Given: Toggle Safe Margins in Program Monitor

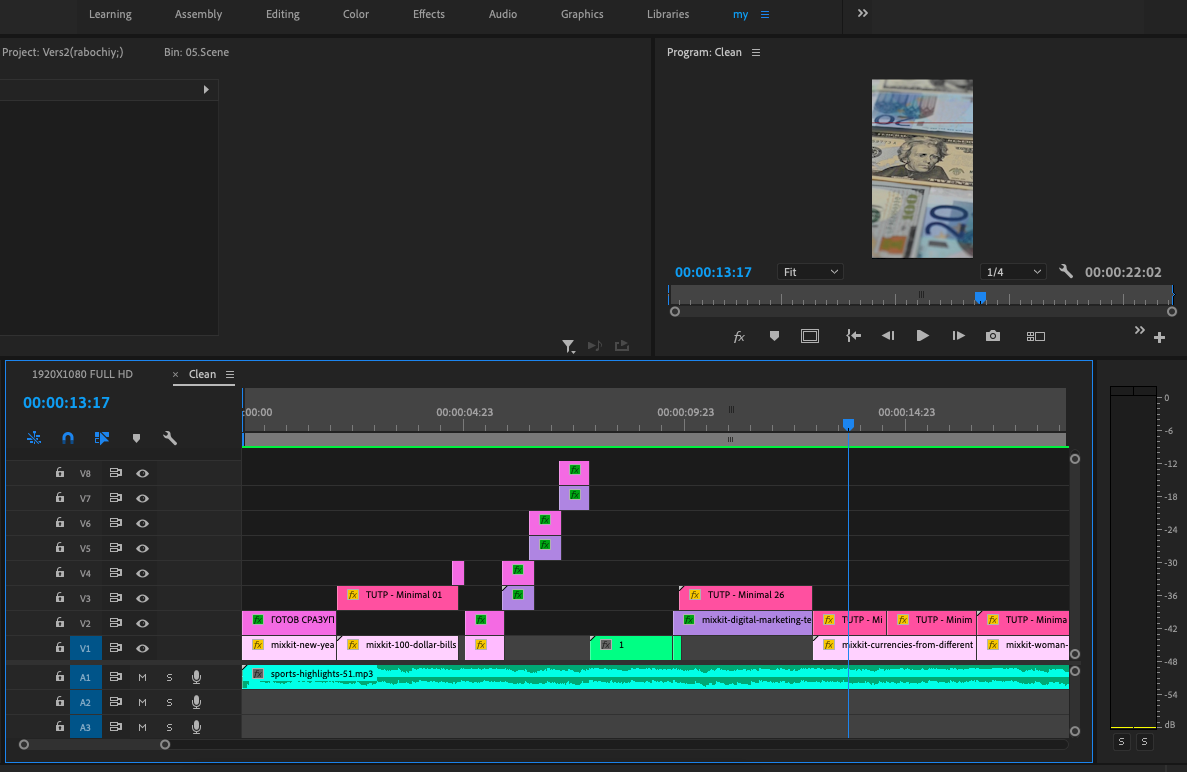Looking at the screenshot, I should pyautogui.click(x=810, y=336).
